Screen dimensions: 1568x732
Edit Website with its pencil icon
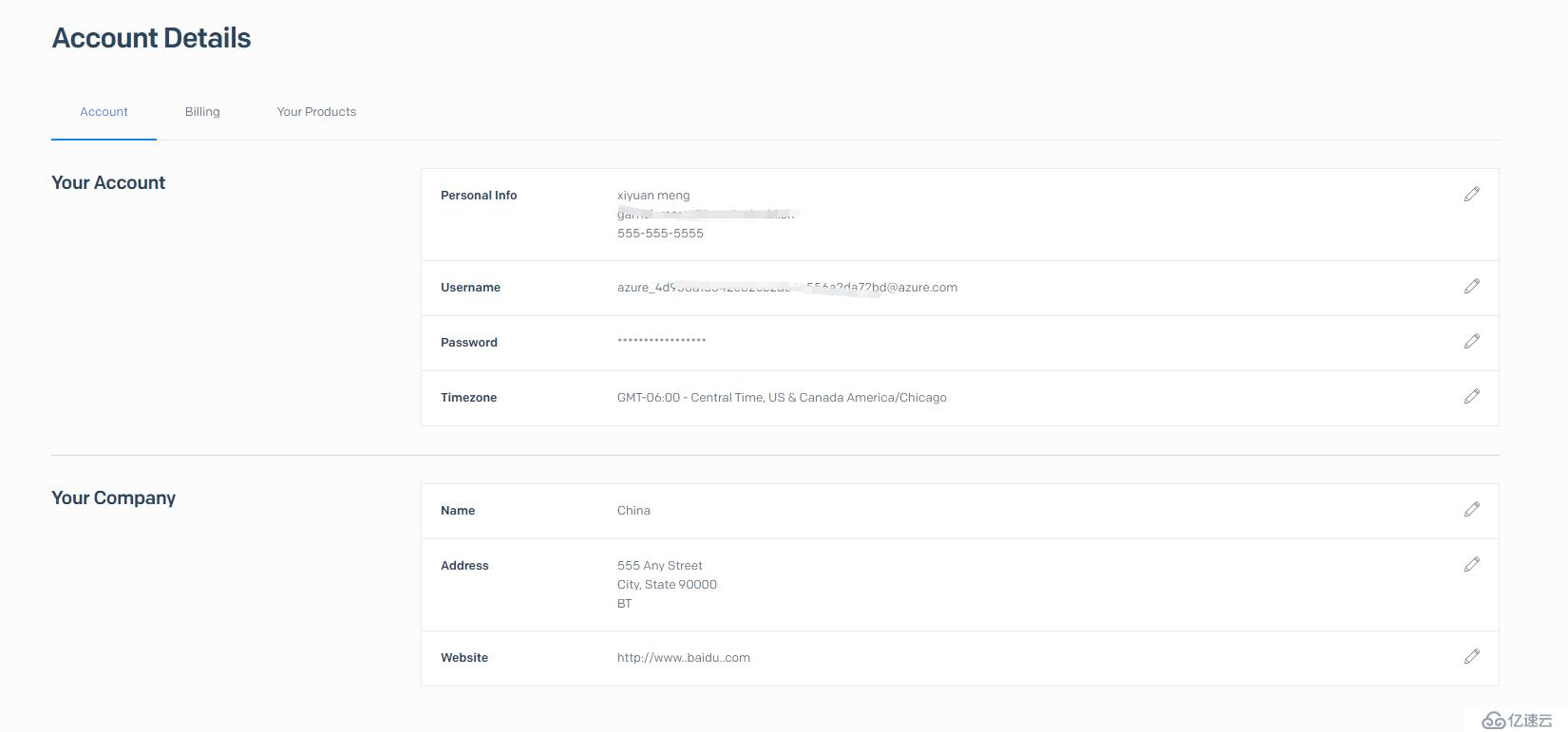(1472, 656)
